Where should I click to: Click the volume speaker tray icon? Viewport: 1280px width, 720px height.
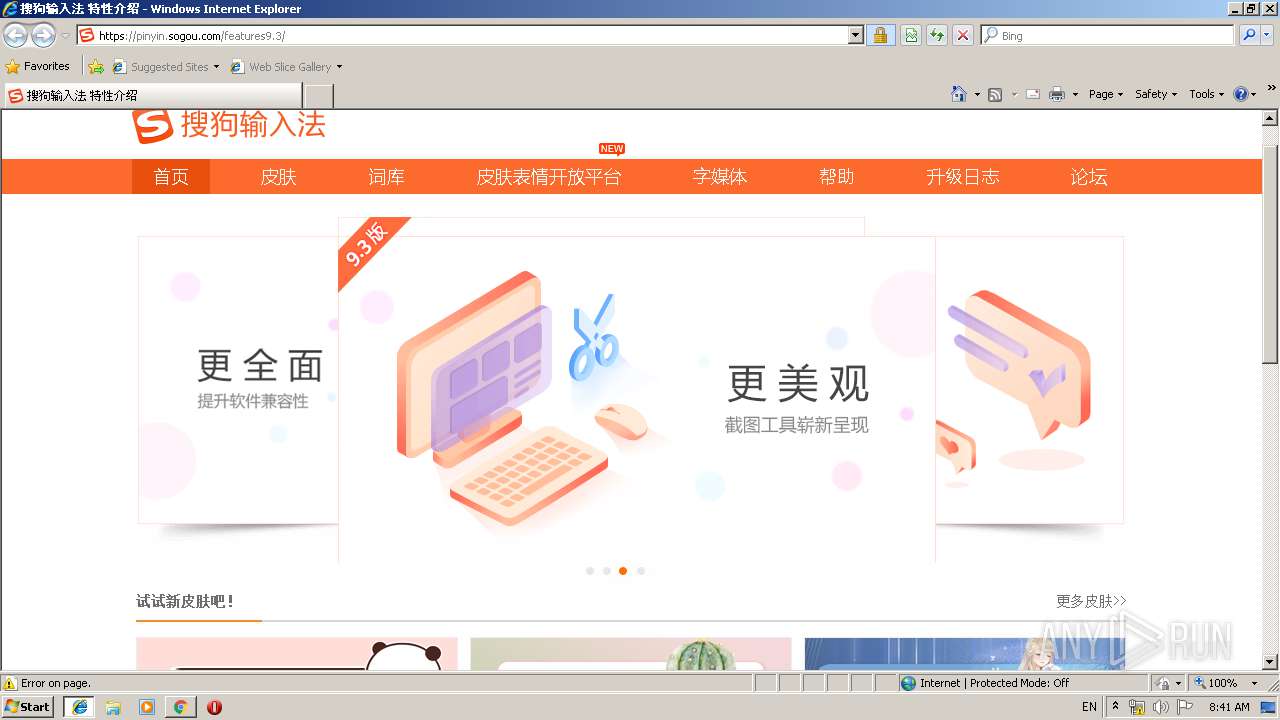click(x=1160, y=707)
